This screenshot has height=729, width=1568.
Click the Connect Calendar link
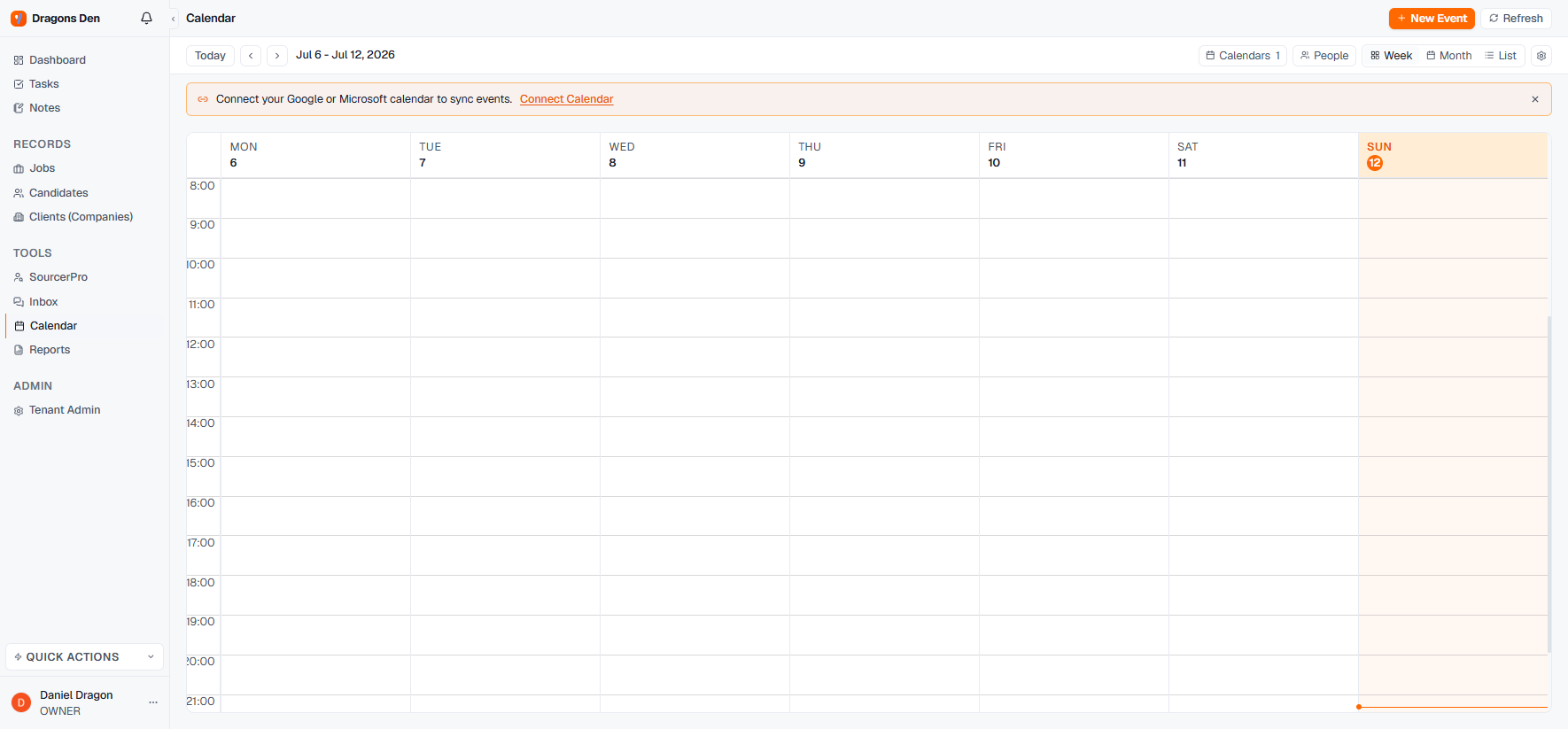point(566,99)
